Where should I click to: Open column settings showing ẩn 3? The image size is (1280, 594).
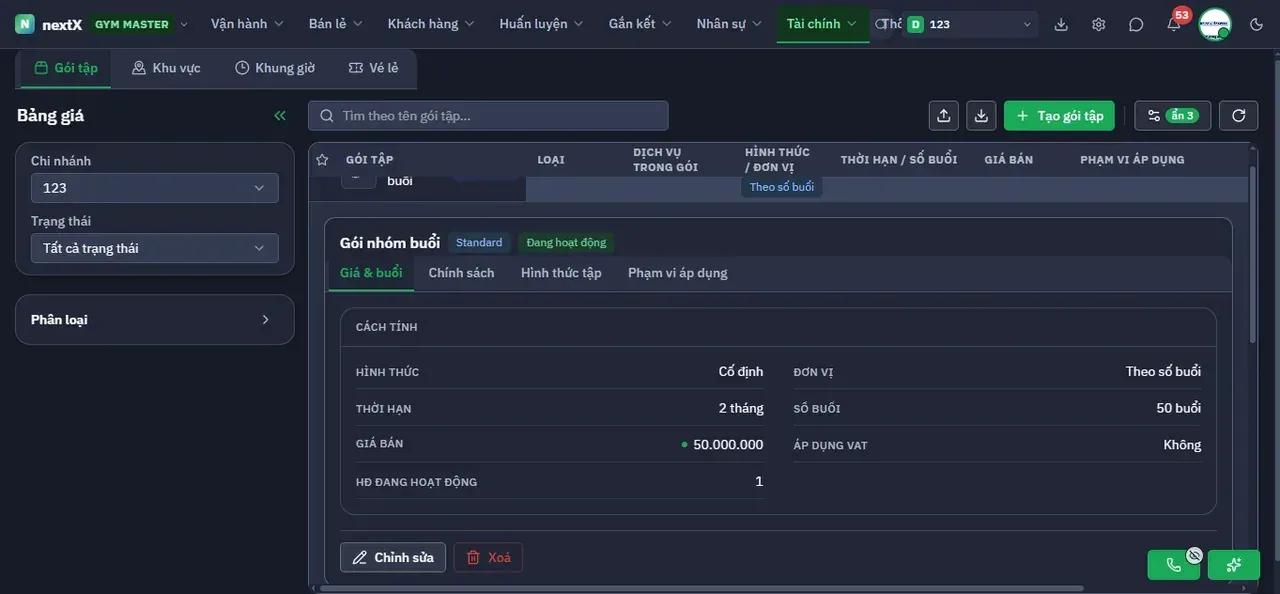point(1173,116)
